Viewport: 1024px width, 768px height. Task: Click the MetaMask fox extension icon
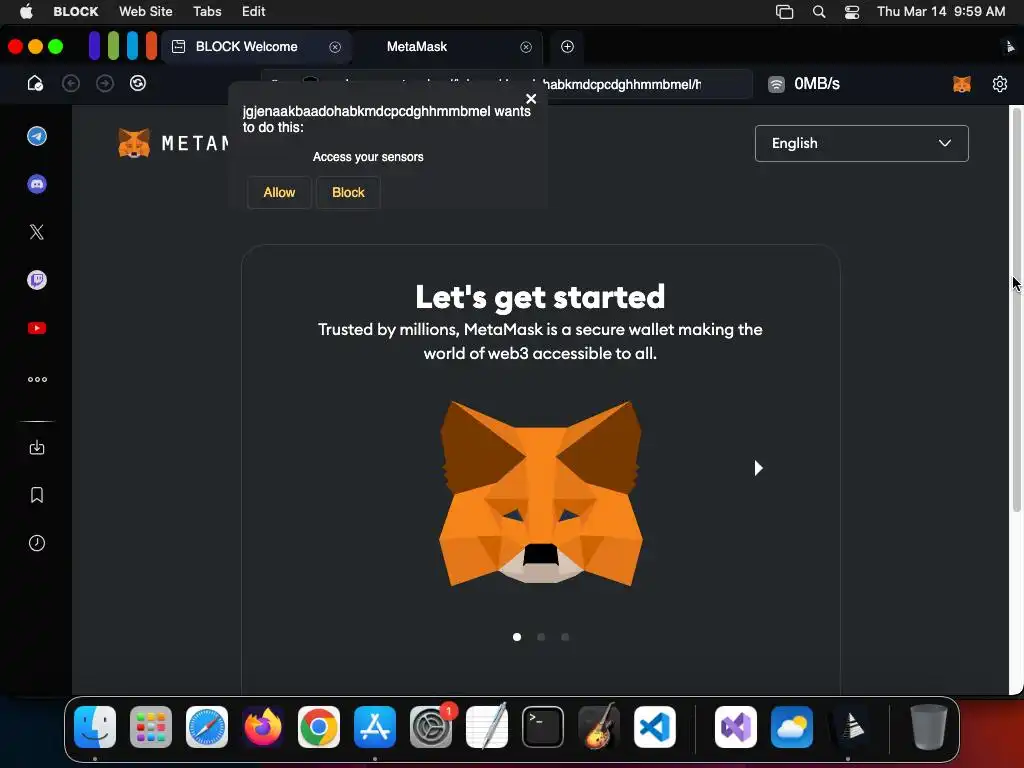coord(962,84)
